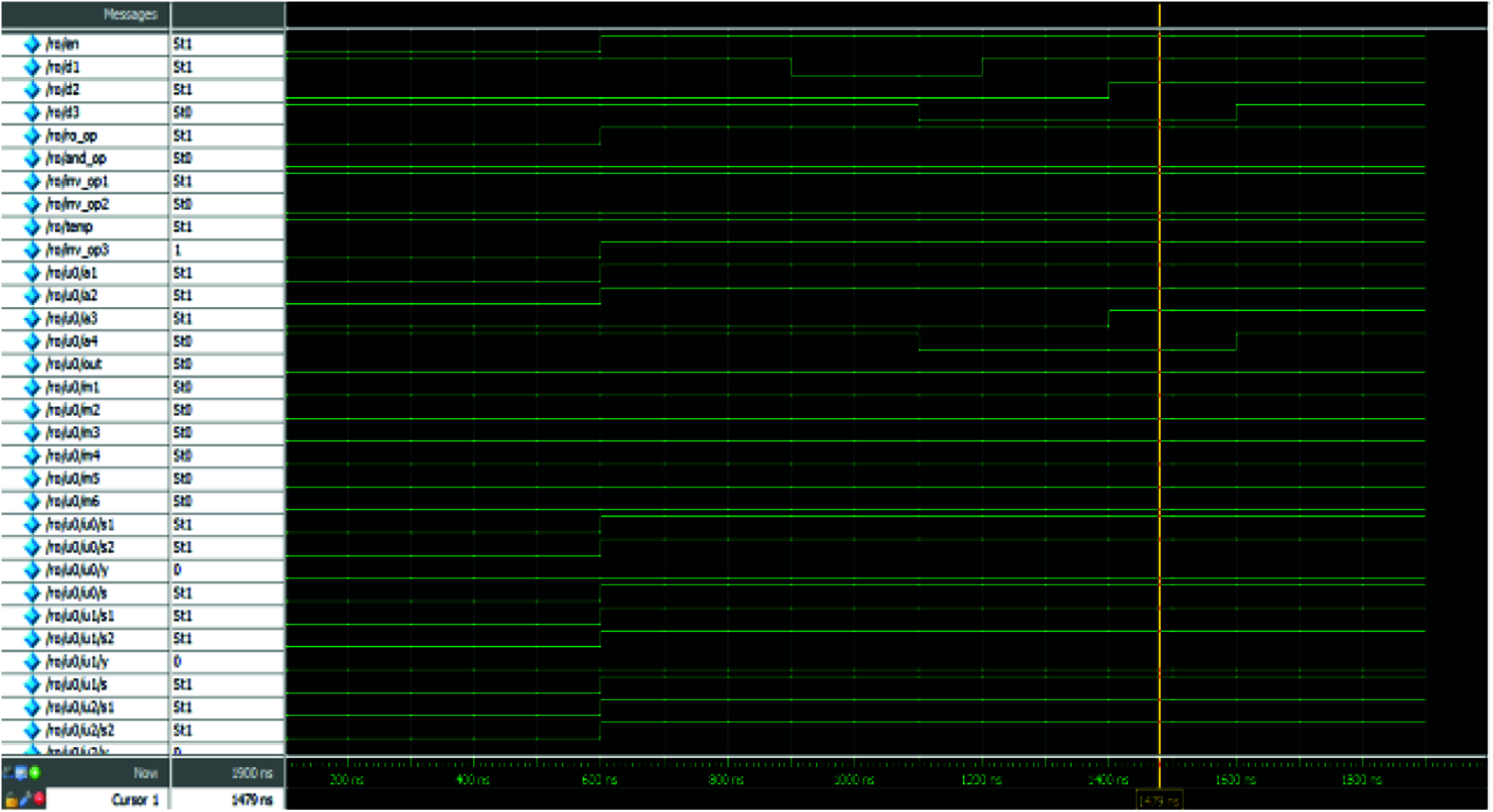The image size is (1493, 812).
Task: Click the green add cursor icon
Action: 34,773
